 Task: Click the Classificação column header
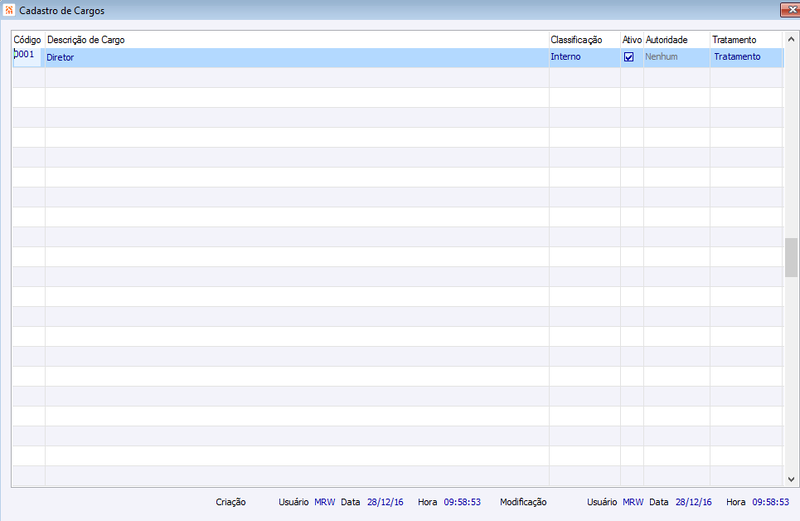[576, 40]
